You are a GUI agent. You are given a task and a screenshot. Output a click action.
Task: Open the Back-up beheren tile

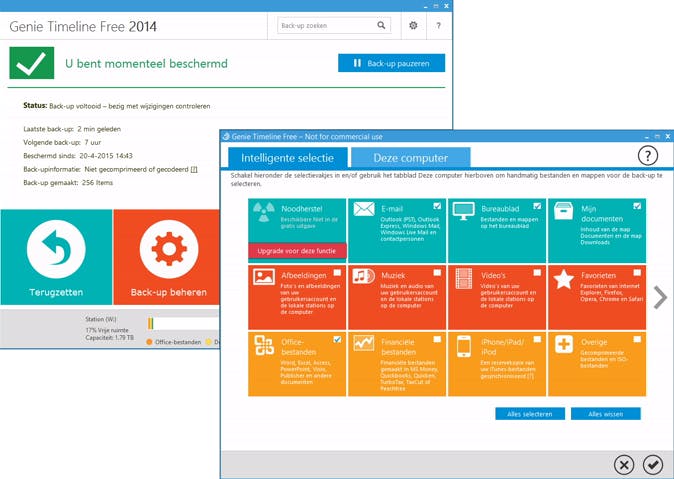point(167,257)
